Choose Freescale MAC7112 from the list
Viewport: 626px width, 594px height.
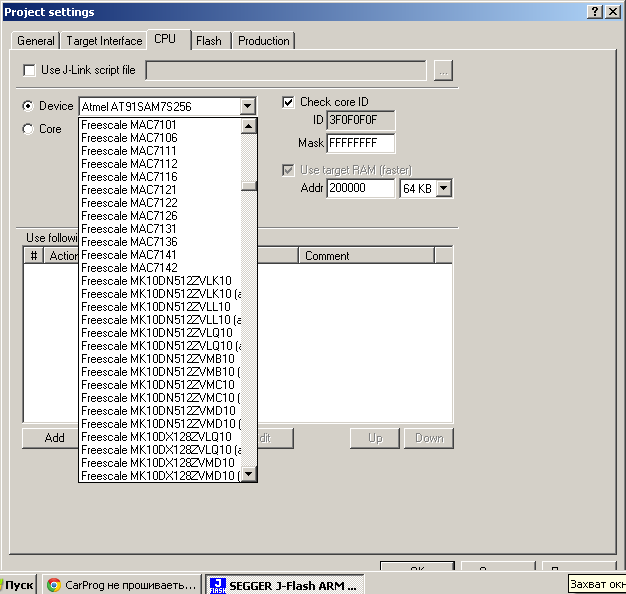160,164
